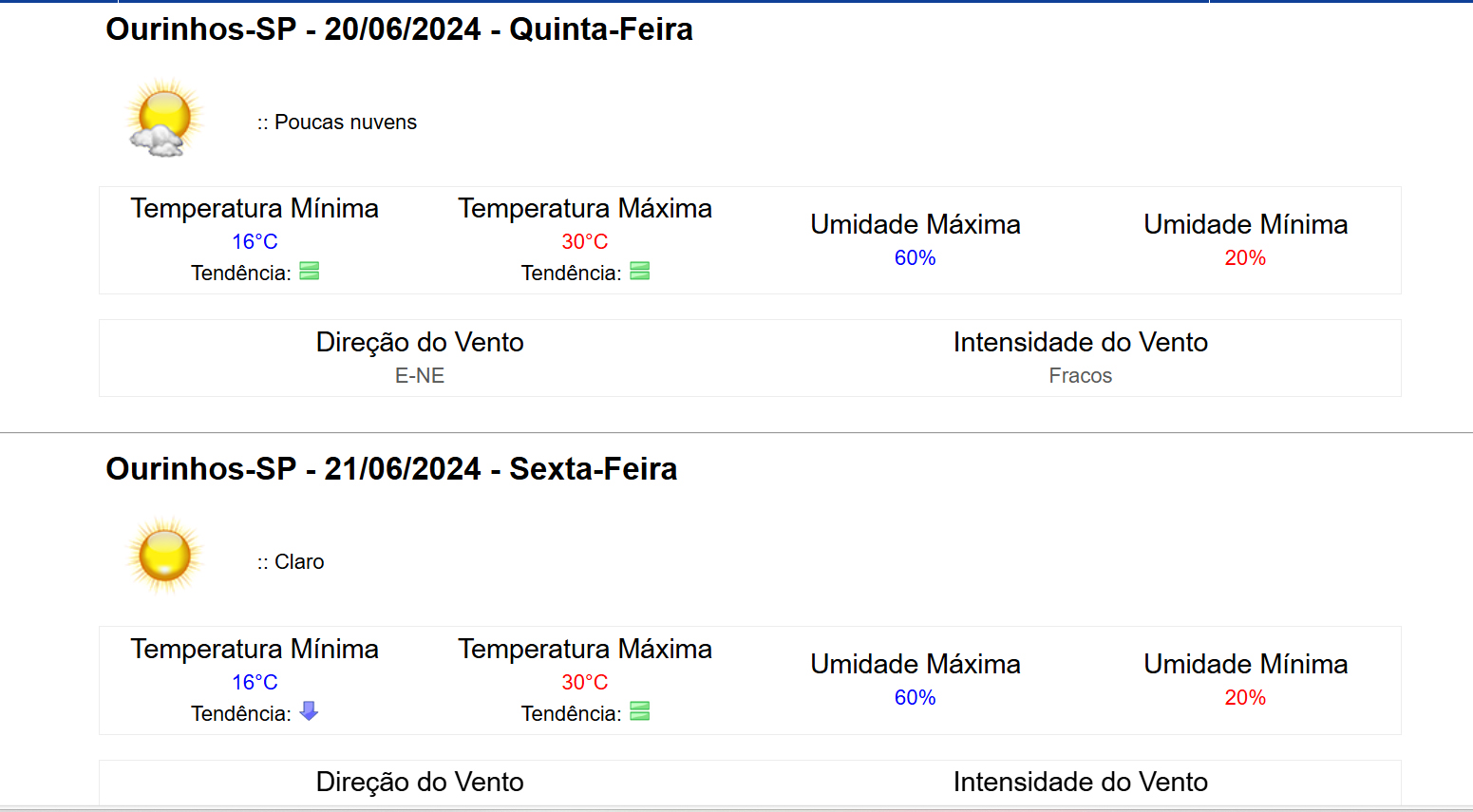Click the 20% minimum humidity for 20/06/2024
Screen dimensions: 1473x812
coord(1245,258)
